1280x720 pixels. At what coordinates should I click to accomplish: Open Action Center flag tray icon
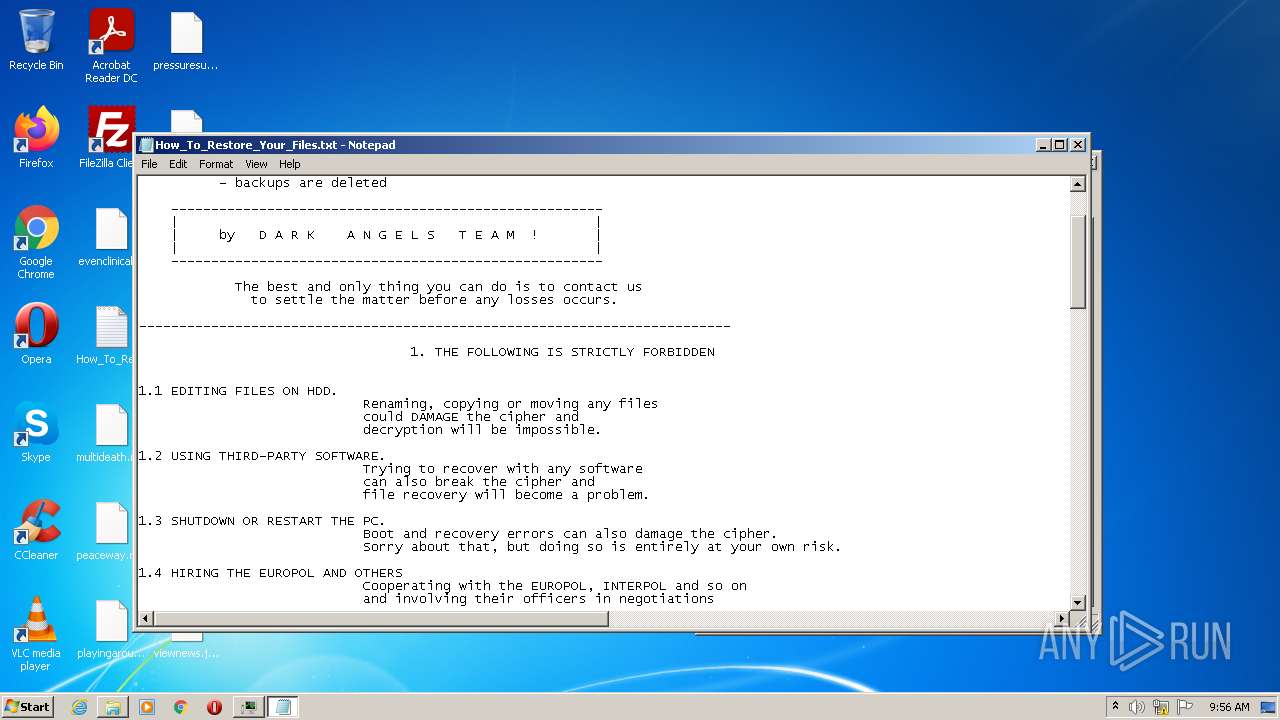(1185, 707)
